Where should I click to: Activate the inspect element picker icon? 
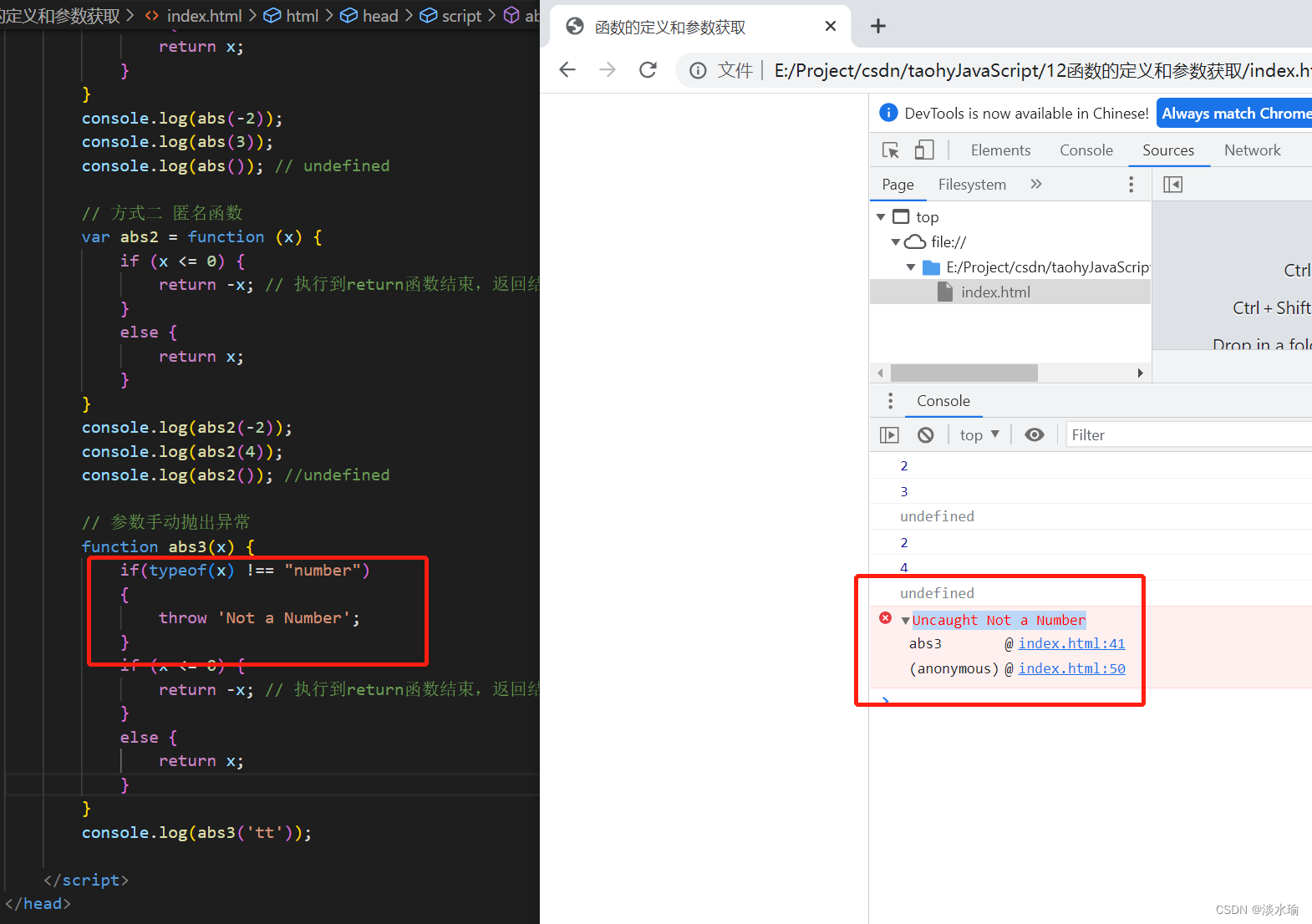[x=891, y=150]
